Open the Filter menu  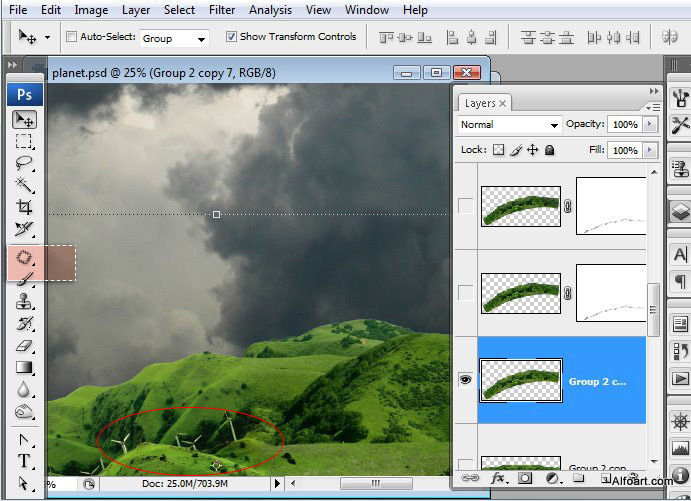[222, 10]
